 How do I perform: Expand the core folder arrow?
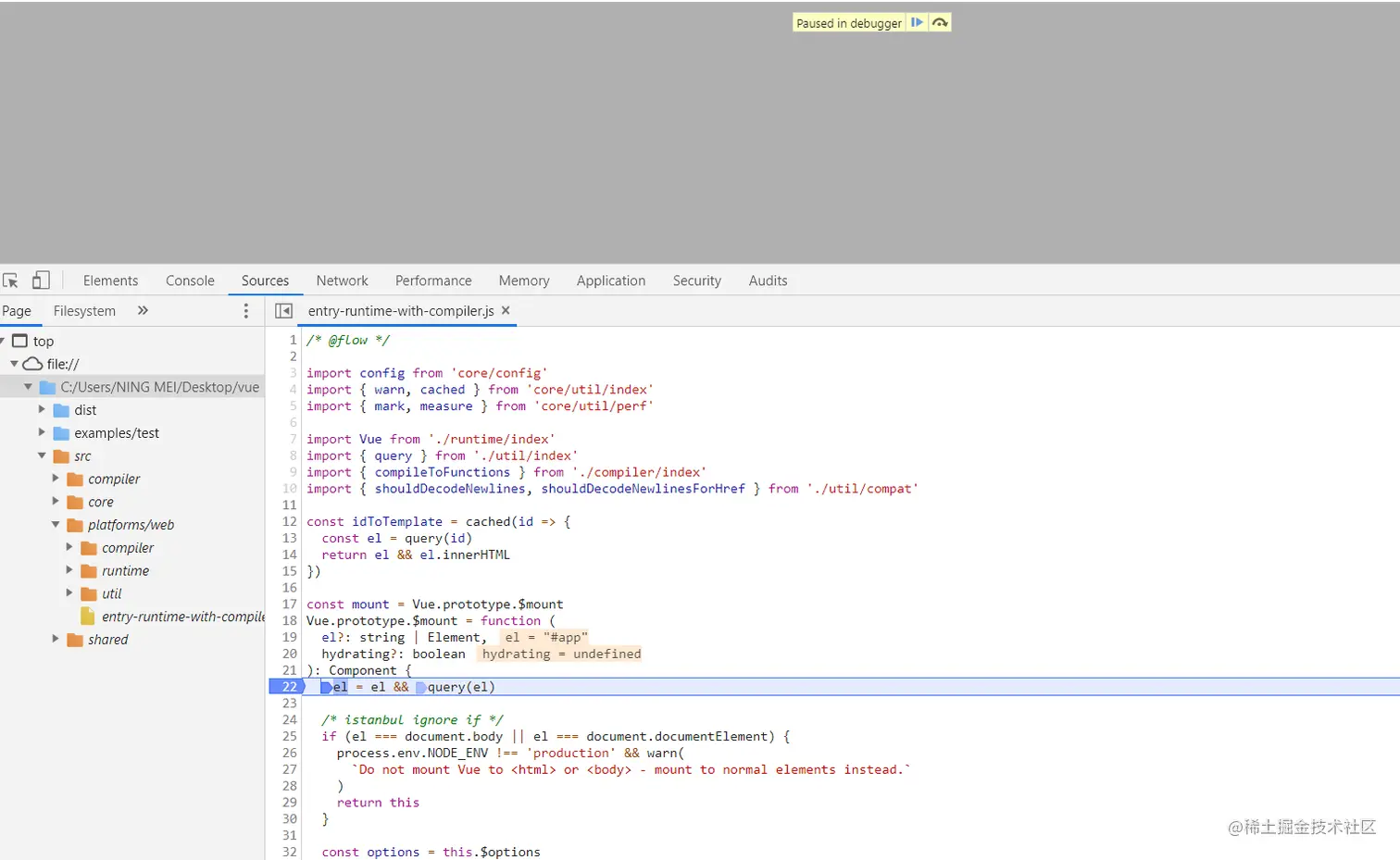click(x=56, y=501)
